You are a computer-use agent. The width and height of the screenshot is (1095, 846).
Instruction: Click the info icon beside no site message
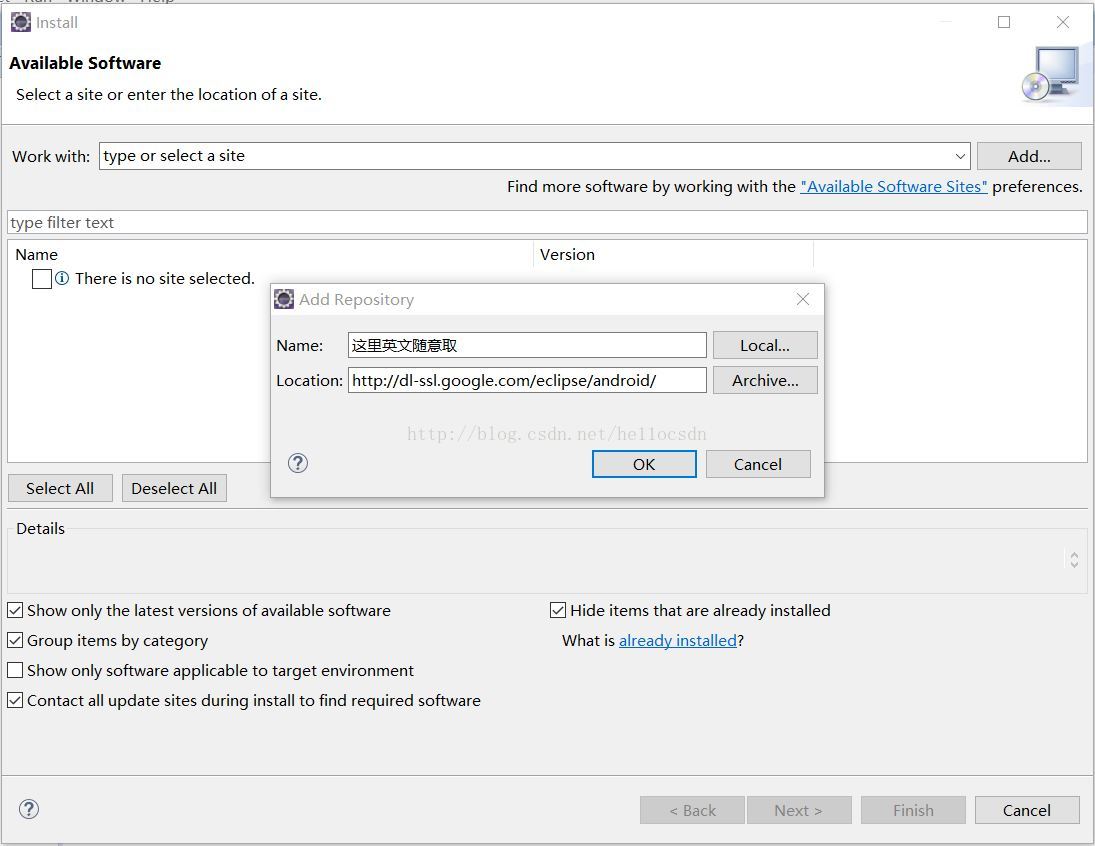pos(62,279)
